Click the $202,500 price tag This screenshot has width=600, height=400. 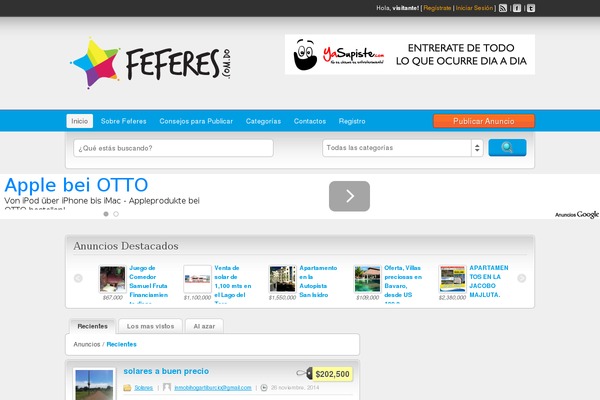[x=332, y=374]
